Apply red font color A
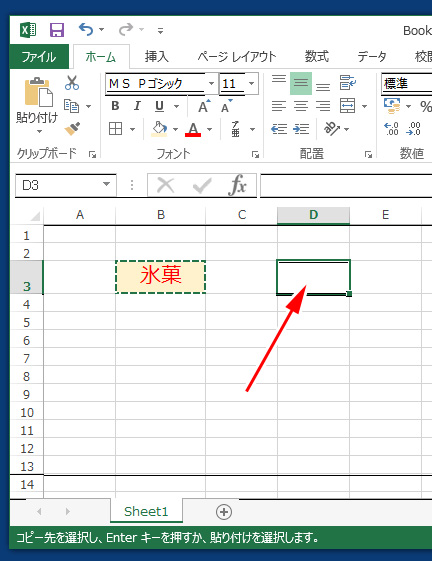 tap(193, 129)
